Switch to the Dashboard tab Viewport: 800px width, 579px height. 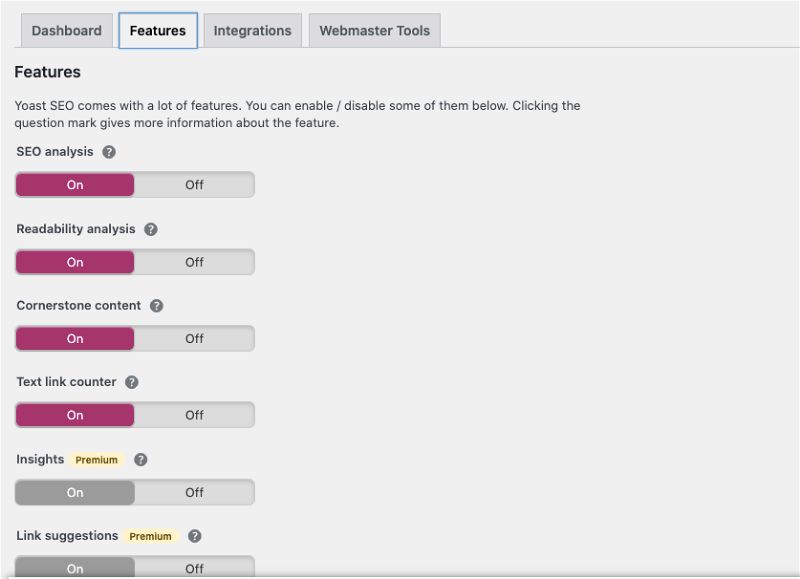67,31
